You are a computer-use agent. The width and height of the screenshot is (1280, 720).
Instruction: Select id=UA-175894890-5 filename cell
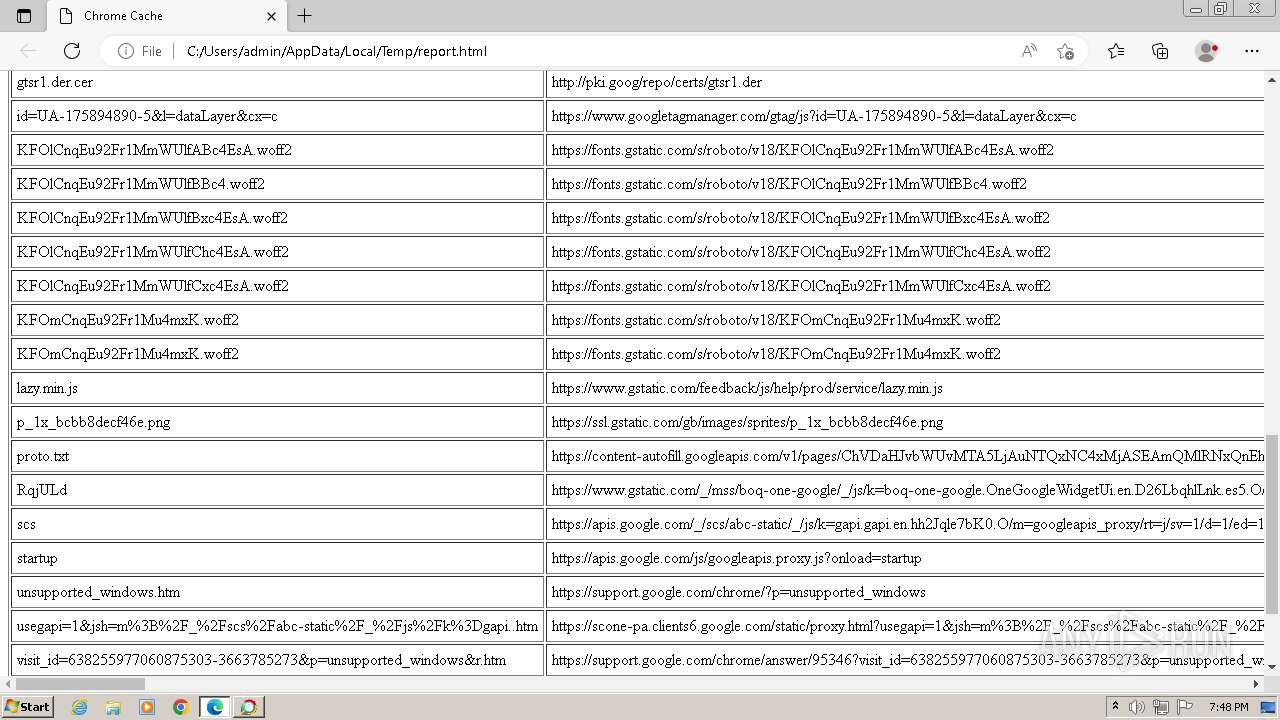277,116
